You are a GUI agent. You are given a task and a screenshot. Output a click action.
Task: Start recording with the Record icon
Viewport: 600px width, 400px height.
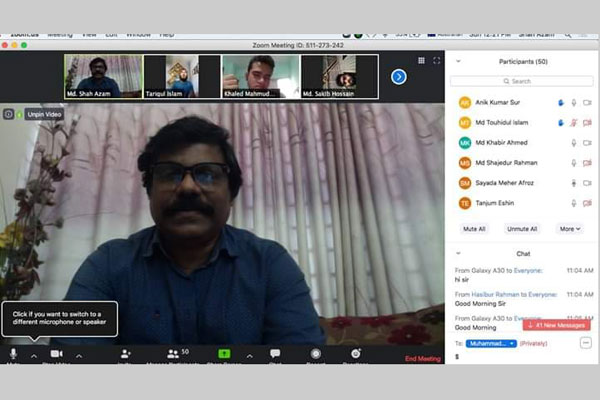(x=316, y=354)
